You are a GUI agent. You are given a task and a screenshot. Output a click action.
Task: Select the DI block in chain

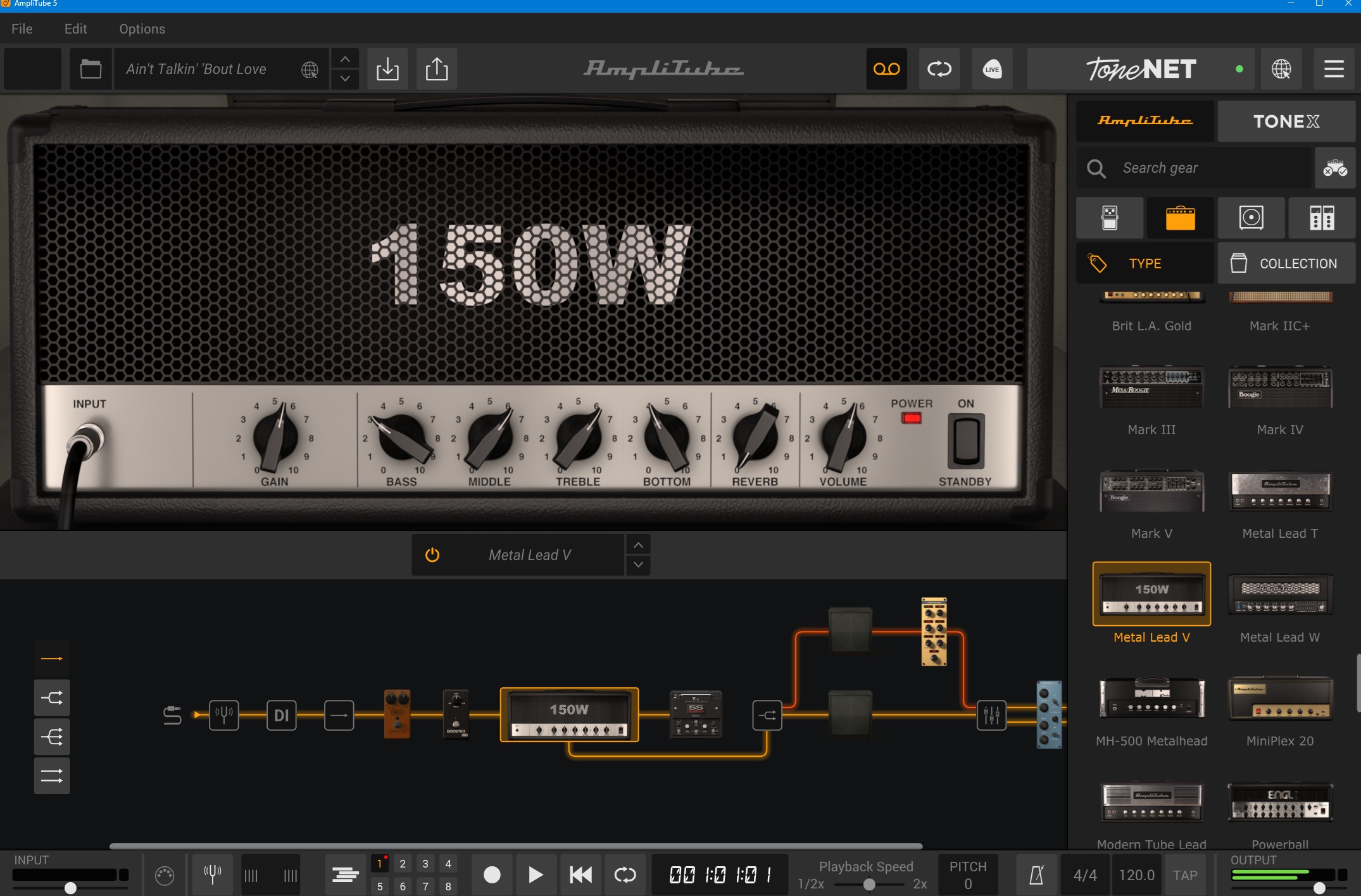(282, 715)
